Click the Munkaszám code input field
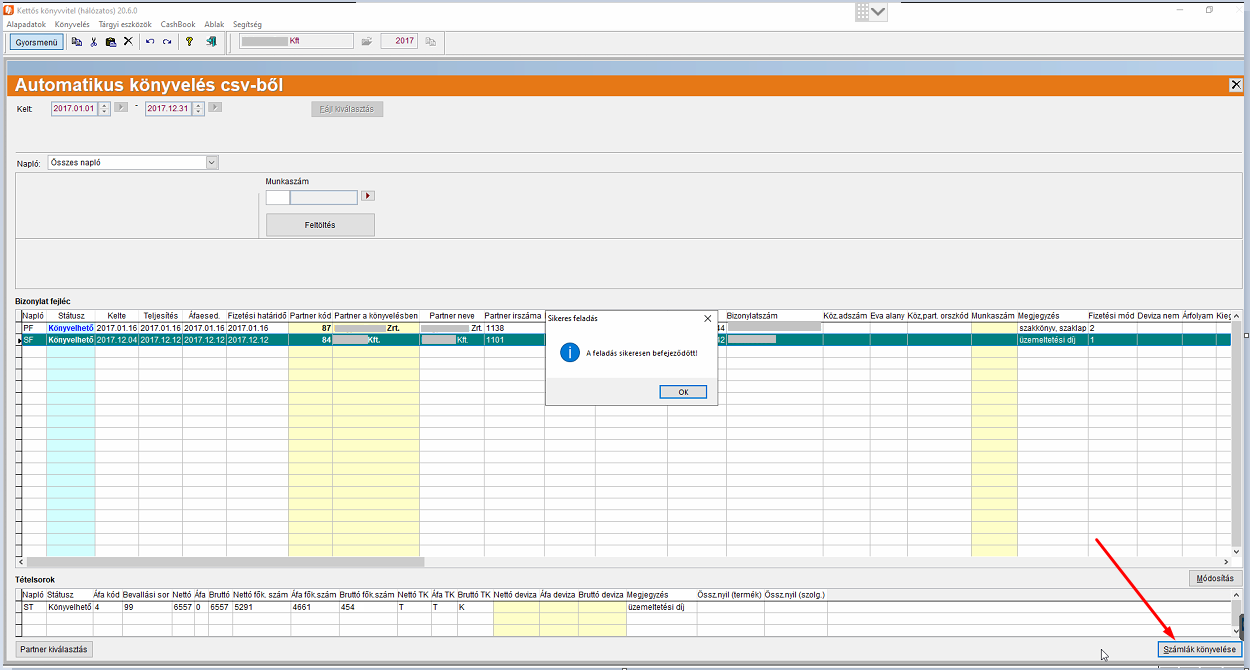Screen dimensions: 1250x670 coord(277,197)
